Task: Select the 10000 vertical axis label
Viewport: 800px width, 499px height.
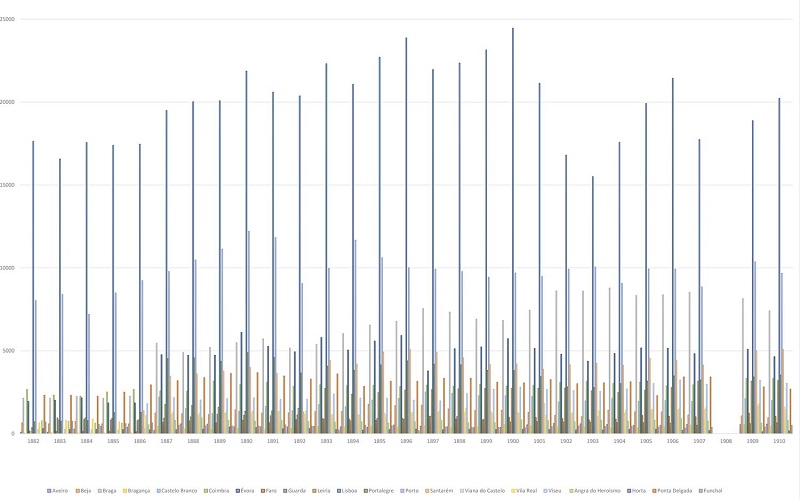Action: [x=11, y=268]
